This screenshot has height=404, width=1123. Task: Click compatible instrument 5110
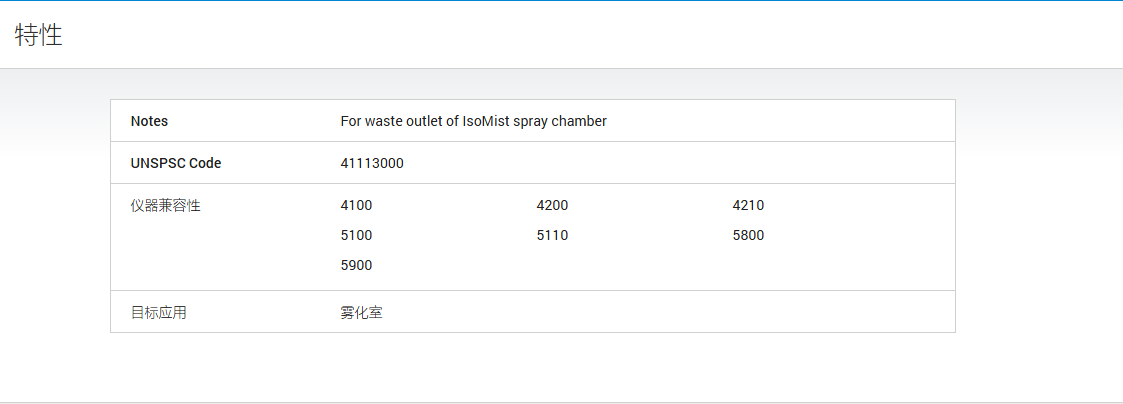552,235
